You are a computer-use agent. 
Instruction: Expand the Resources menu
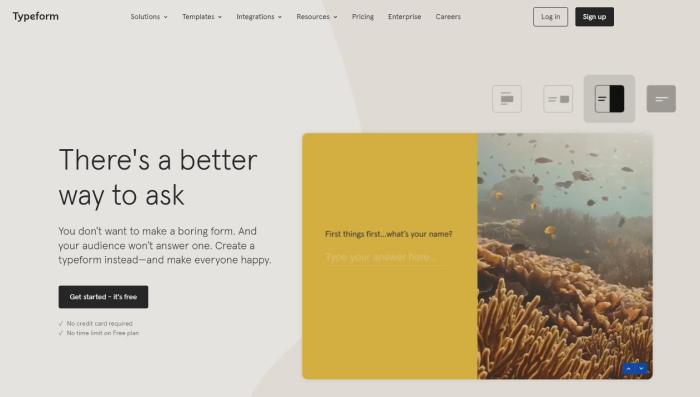tap(317, 17)
